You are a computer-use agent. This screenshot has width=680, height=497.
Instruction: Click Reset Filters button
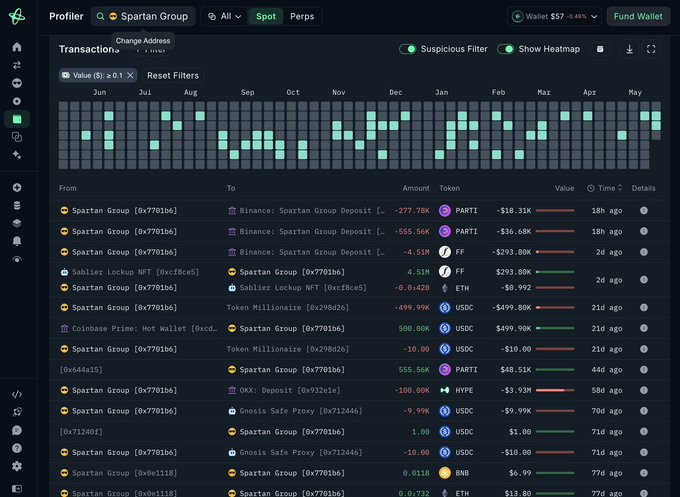pos(173,75)
